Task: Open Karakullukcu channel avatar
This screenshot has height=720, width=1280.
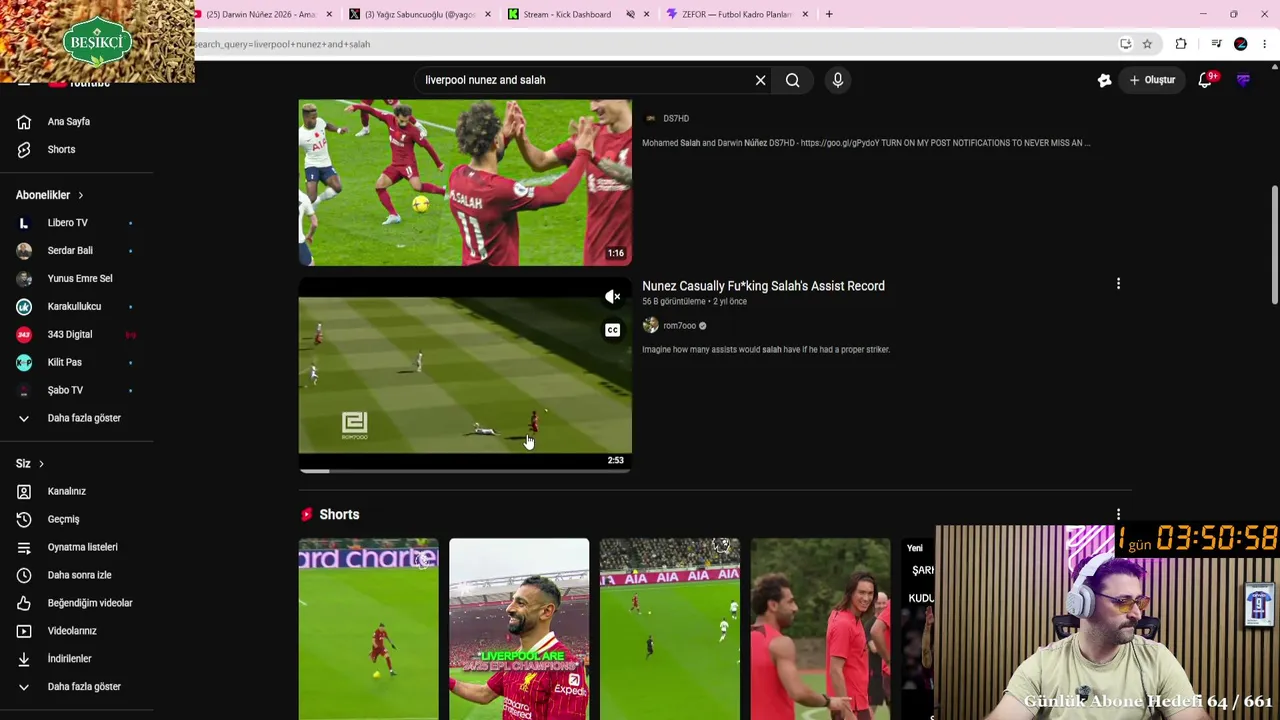Action: 24,307
